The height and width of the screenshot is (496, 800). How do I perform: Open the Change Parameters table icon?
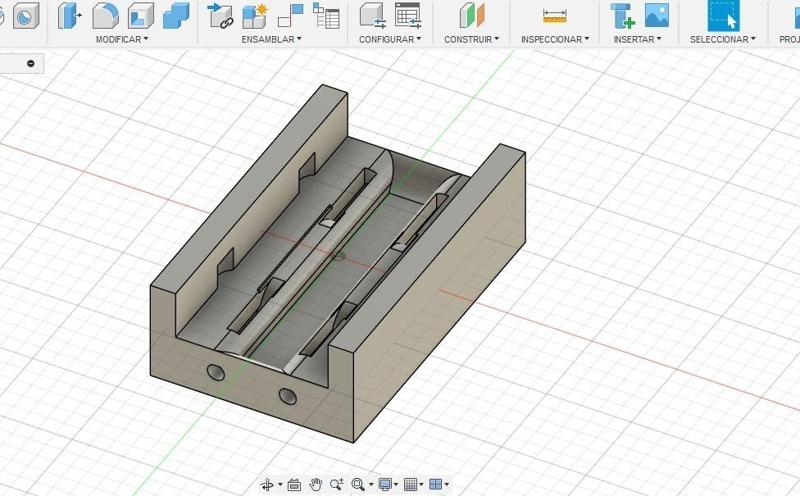407,15
